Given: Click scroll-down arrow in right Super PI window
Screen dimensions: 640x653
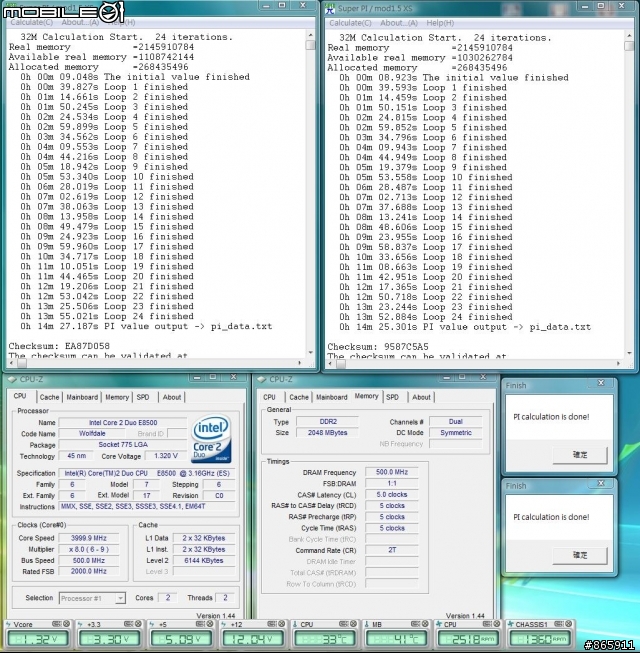Looking at the screenshot, I should [x=629, y=354].
